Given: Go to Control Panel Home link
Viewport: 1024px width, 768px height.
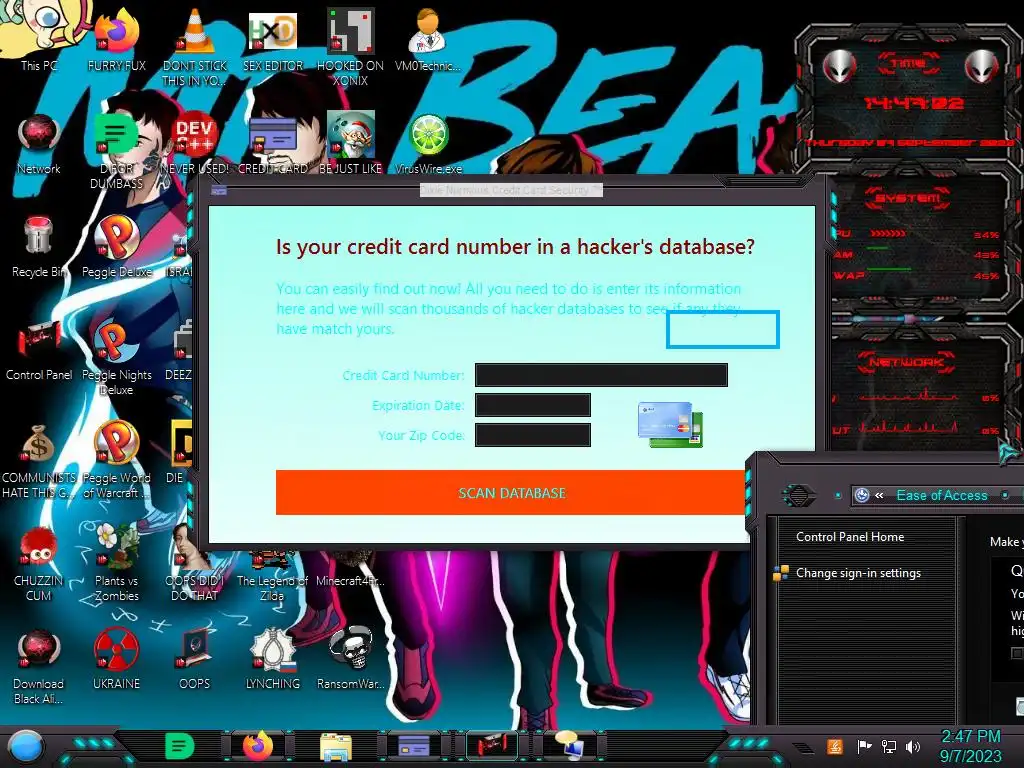Looking at the screenshot, I should pos(850,537).
